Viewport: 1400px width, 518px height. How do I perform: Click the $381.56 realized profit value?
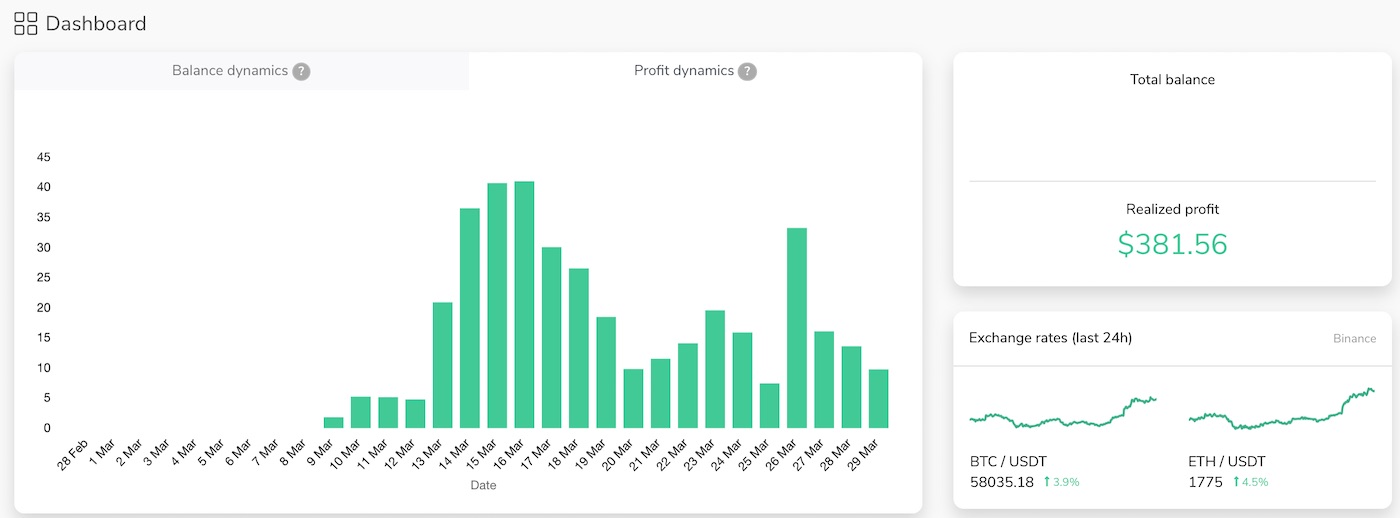1172,244
